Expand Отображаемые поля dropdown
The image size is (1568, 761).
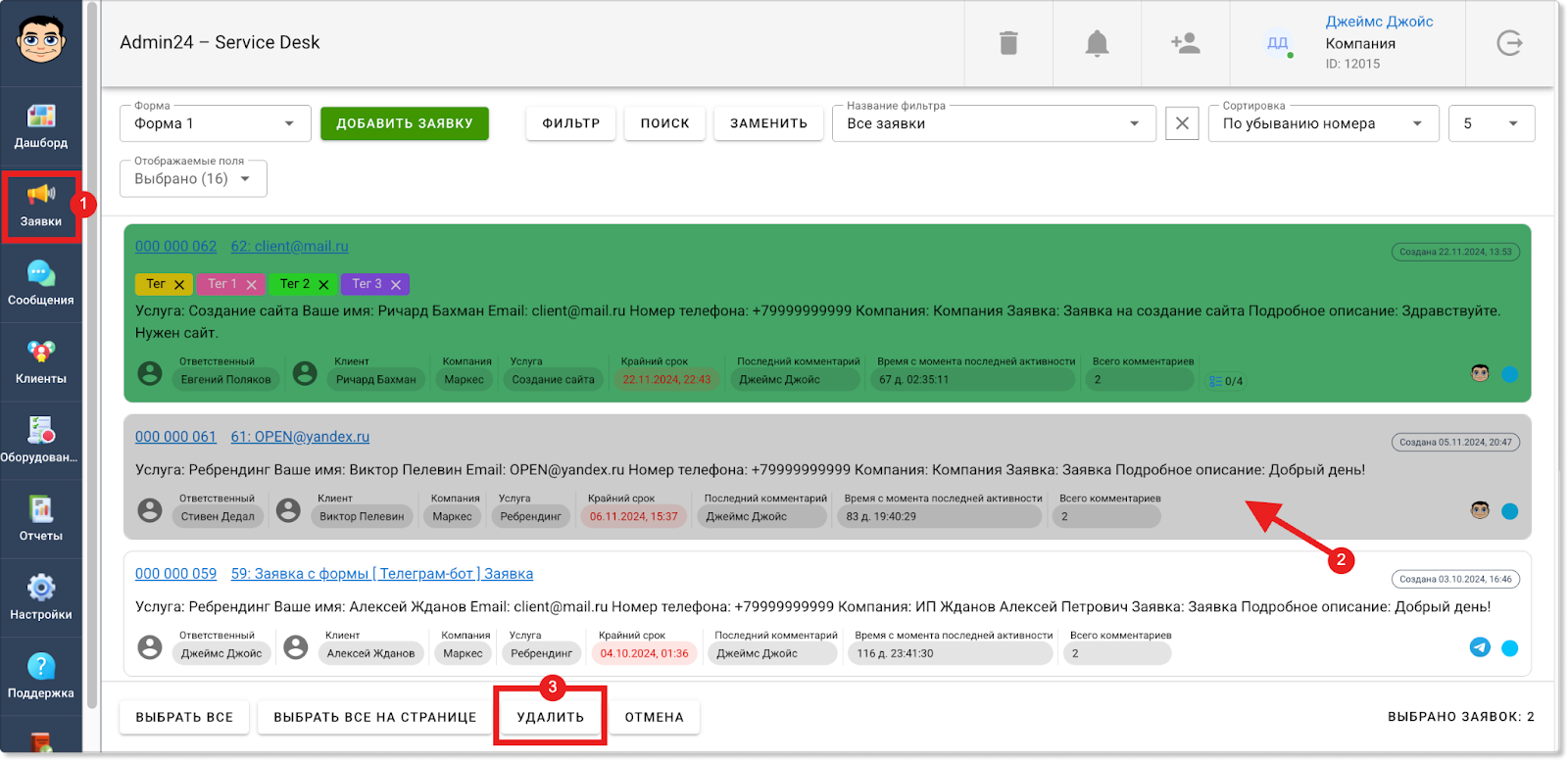click(193, 178)
